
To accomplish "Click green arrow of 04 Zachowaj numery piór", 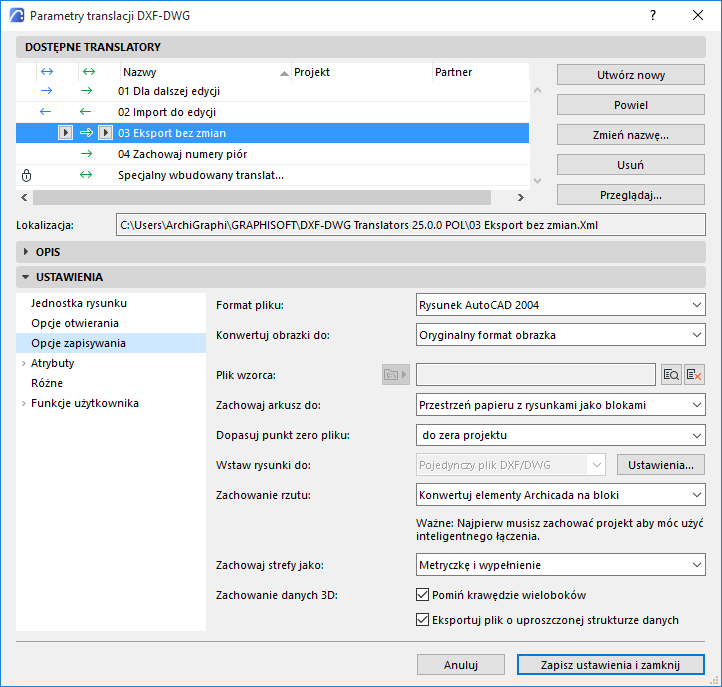I will pyautogui.click(x=87, y=154).
